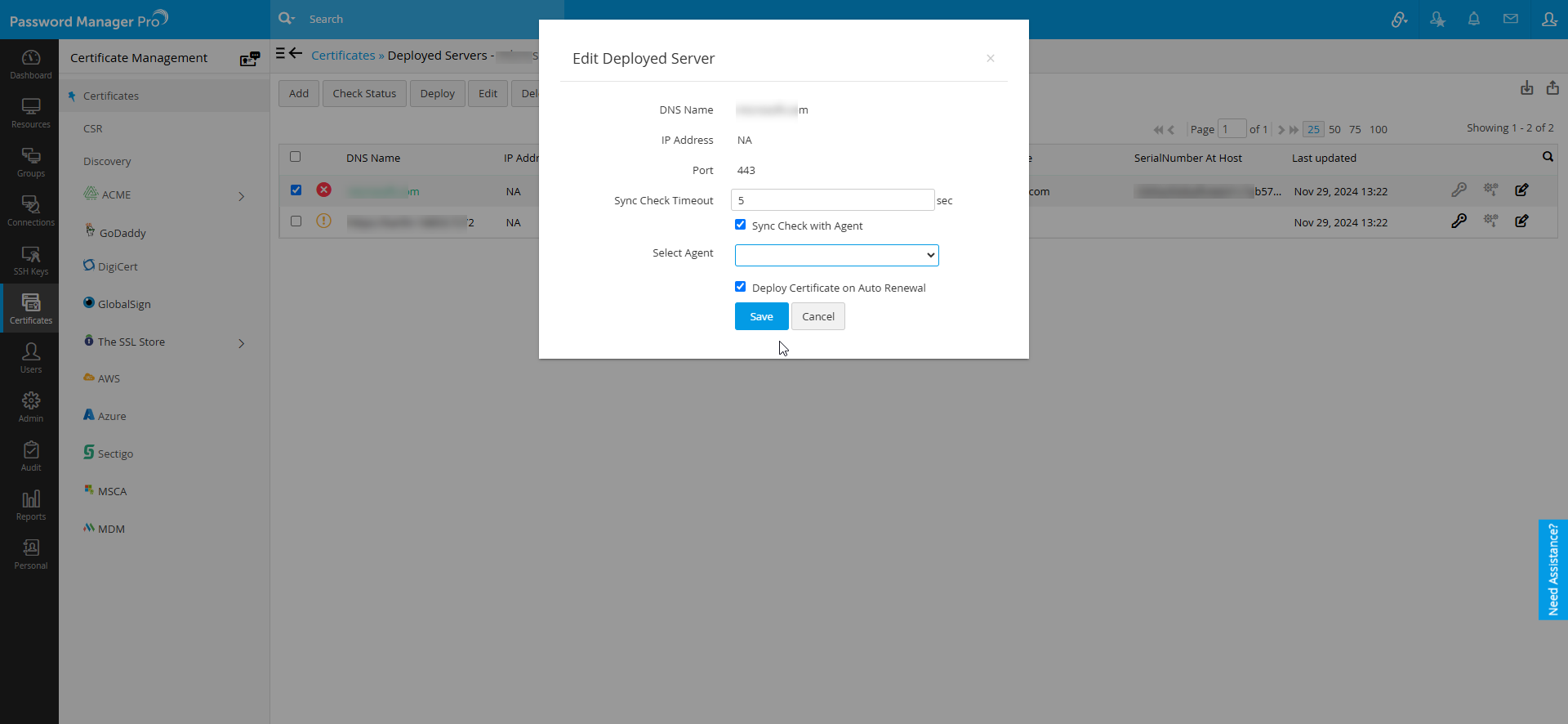Open Connections in the left sidebar
Image resolution: width=1568 pixels, height=724 pixels.
30,211
